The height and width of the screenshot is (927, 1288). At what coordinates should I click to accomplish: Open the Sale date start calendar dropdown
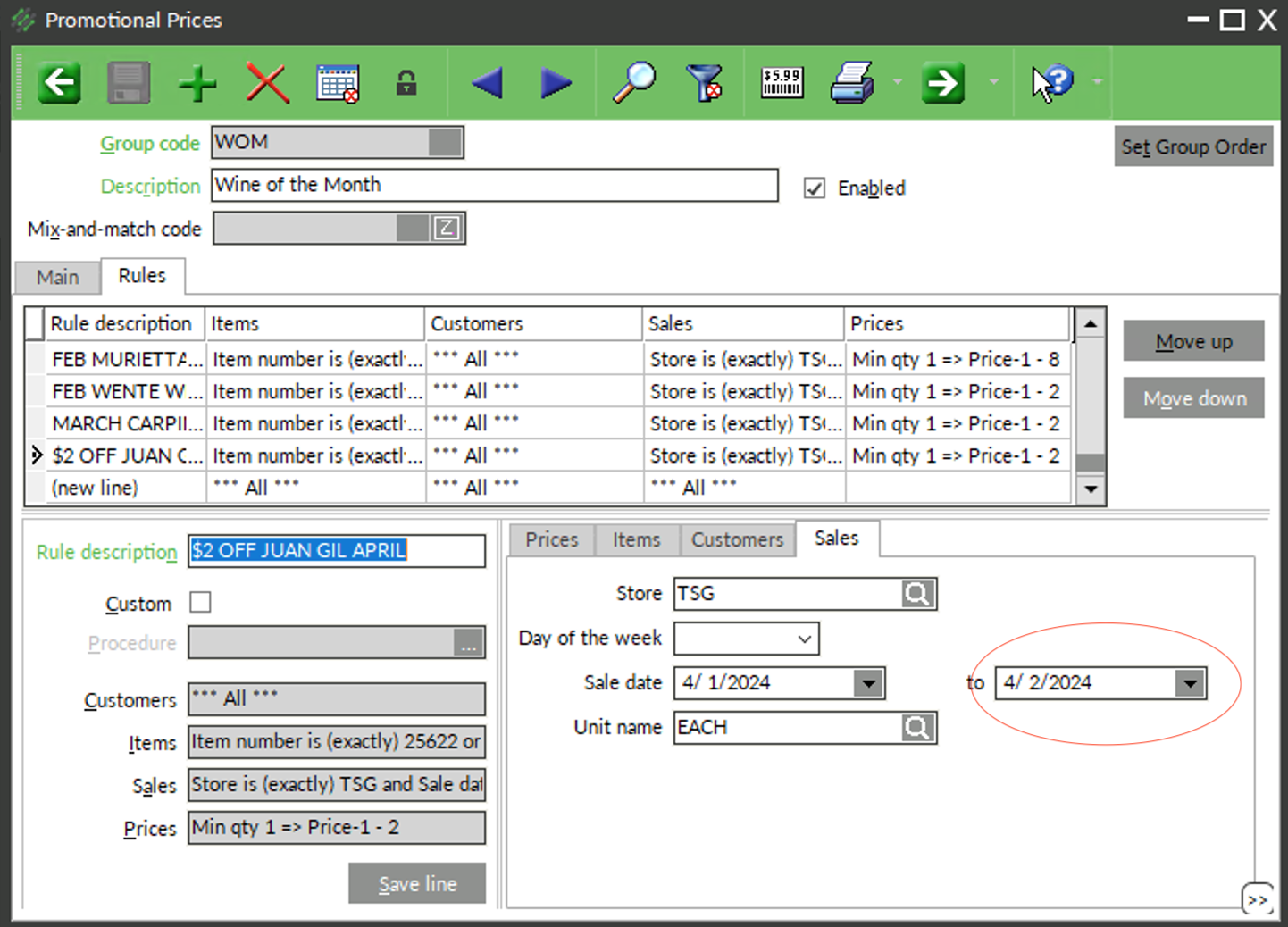tap(867, 684)
